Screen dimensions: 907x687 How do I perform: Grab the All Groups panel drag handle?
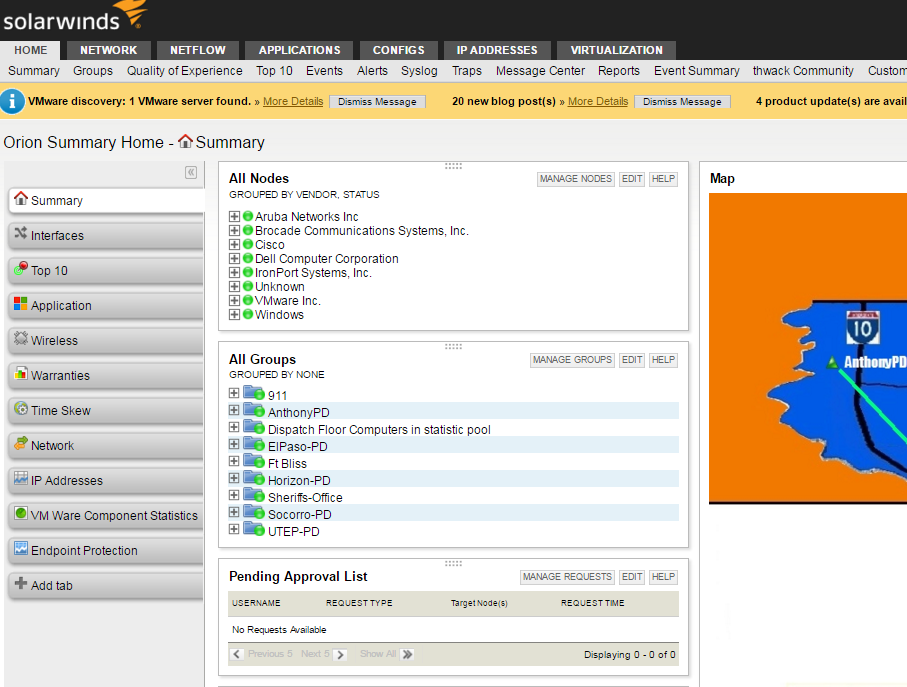coord(454,346)
